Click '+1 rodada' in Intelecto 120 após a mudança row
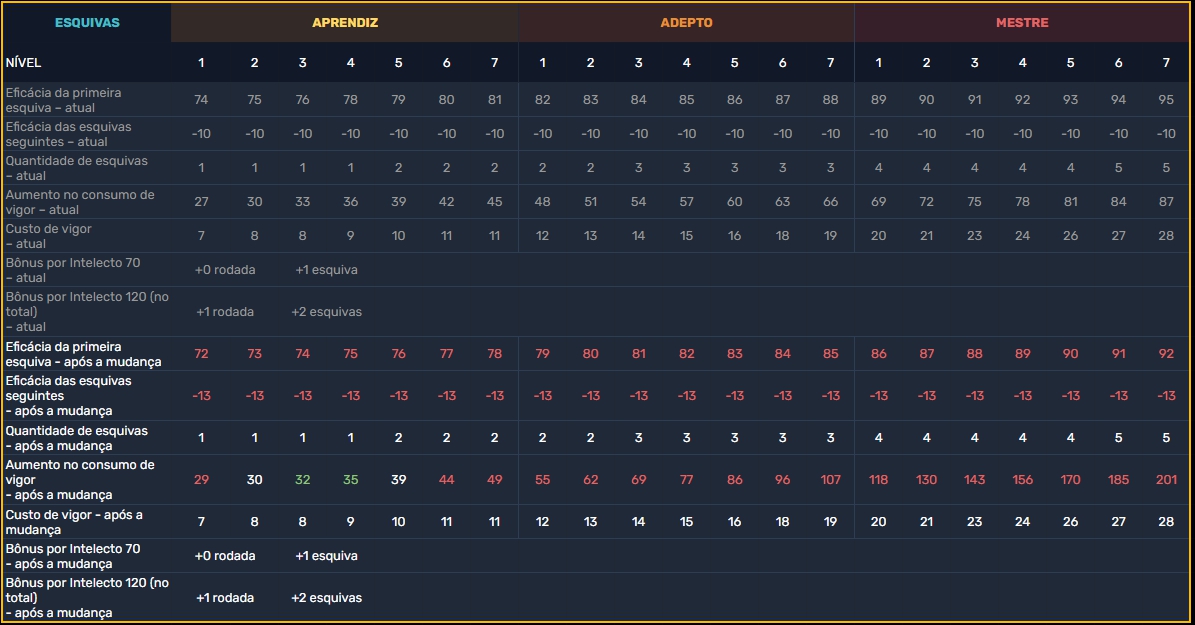This screenshot has height=625, width=1195. coord(225,598)
